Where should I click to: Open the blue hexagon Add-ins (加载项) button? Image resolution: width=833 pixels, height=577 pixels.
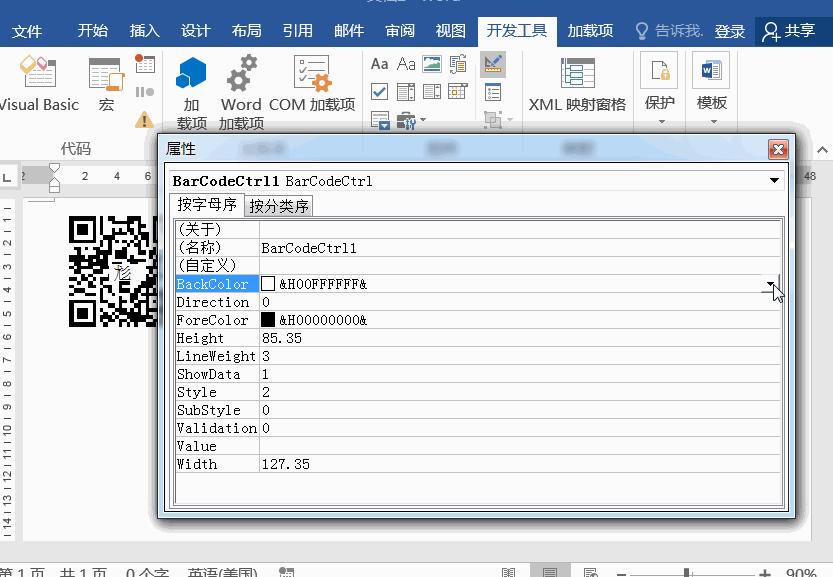191,93
